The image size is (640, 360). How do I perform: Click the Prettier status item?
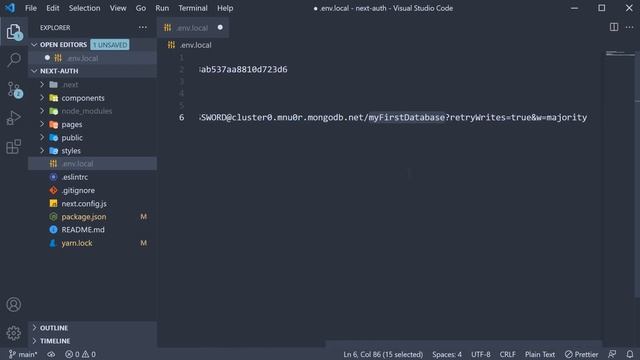coord(582,354)
